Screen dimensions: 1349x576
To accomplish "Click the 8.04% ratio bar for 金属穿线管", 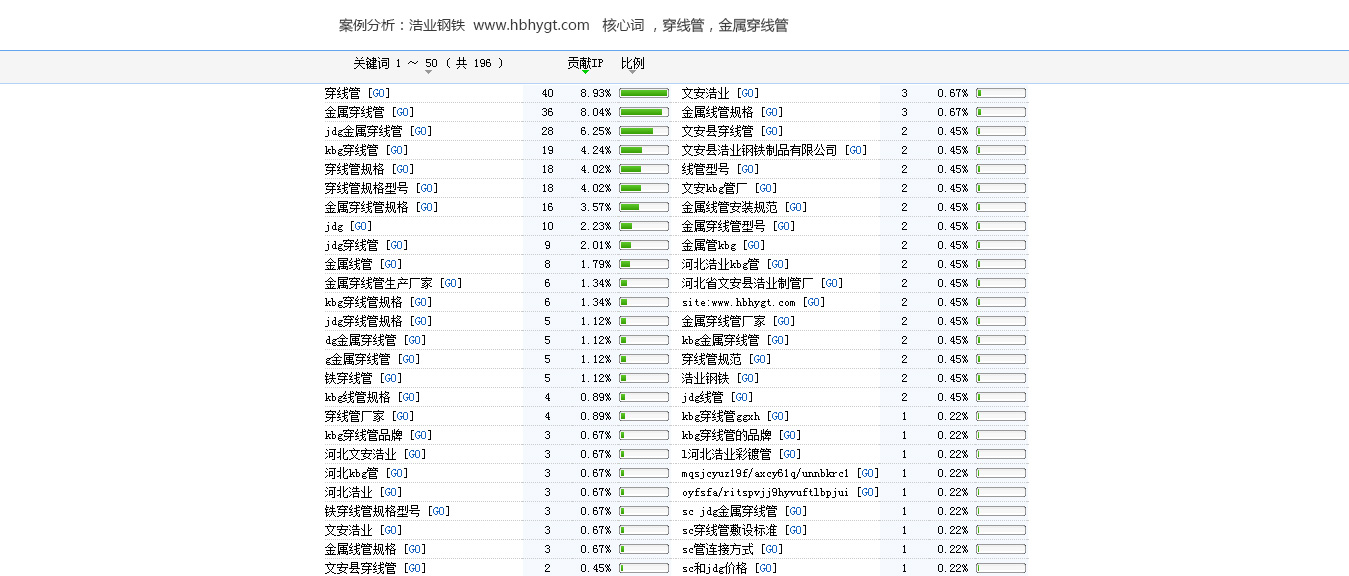I will coord(644,112).
